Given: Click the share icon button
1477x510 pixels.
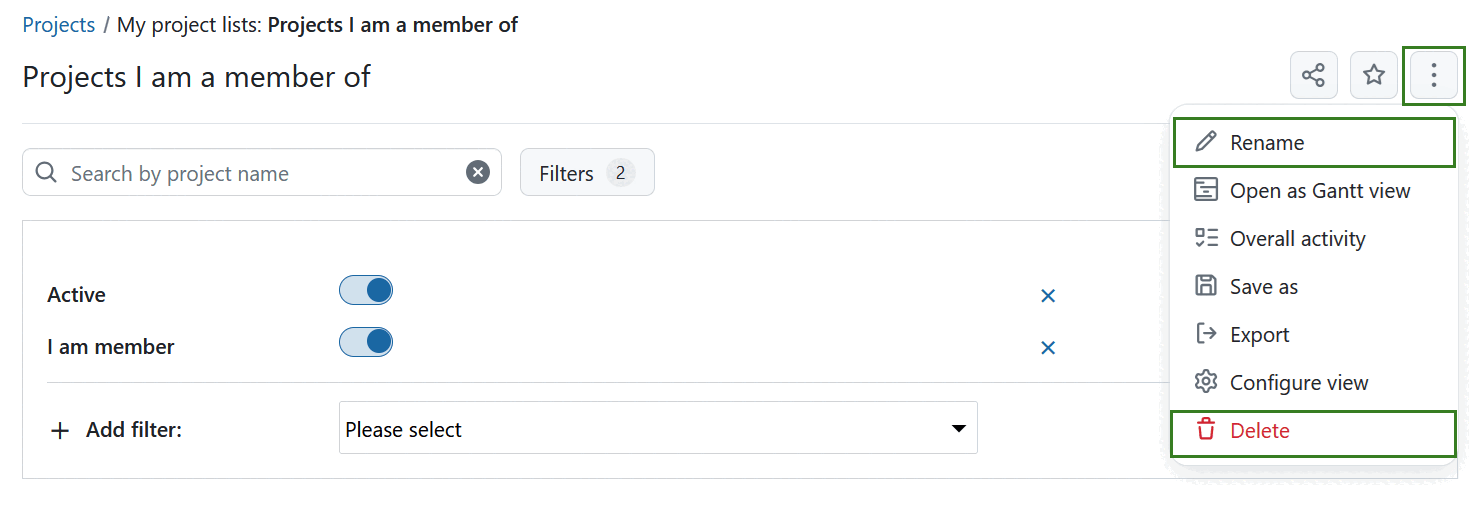Looking at the screenshot, I should 1313,75.
